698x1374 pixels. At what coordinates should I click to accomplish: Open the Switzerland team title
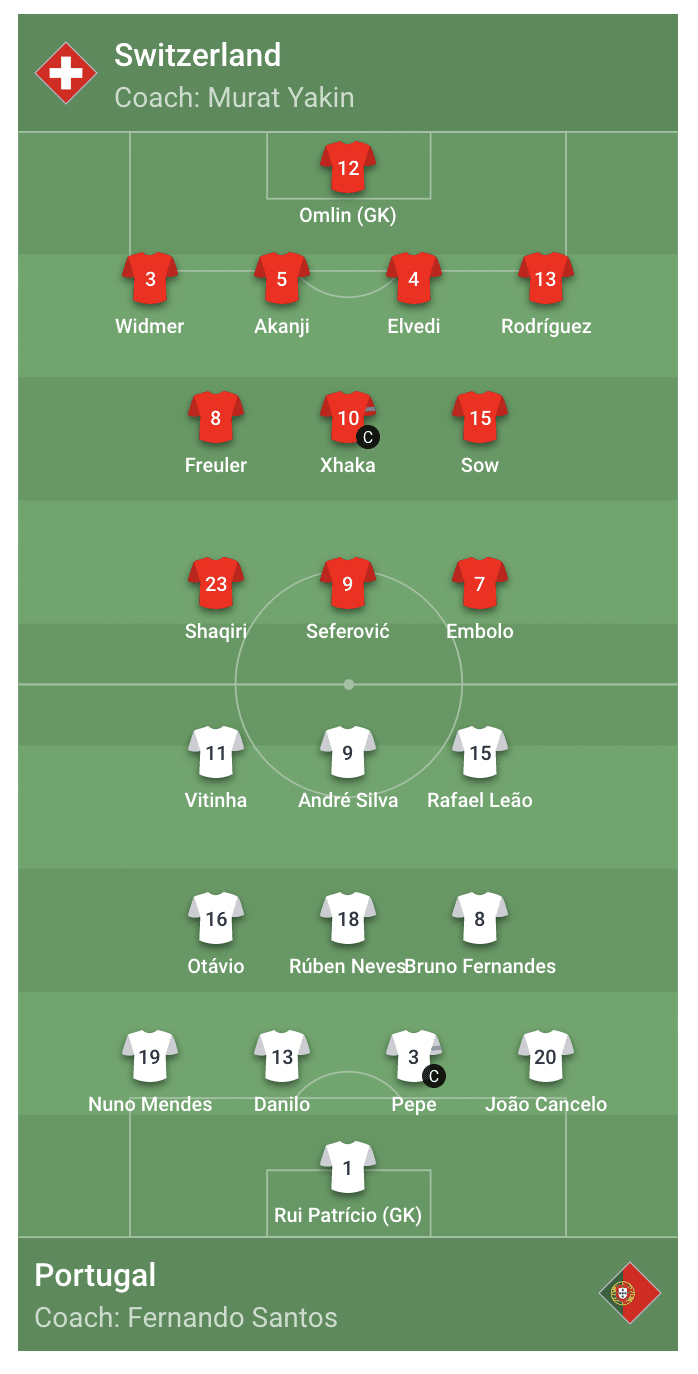click(197, 55)
